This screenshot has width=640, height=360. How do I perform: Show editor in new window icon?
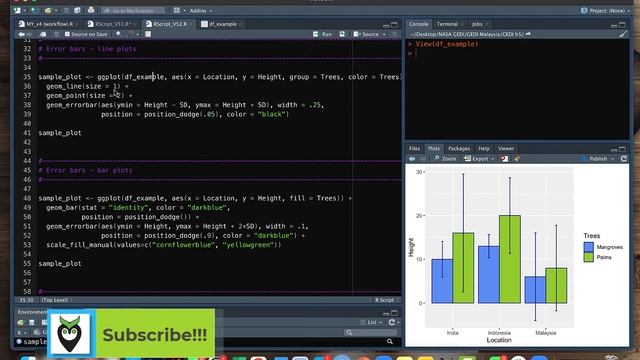click(43, 34)
